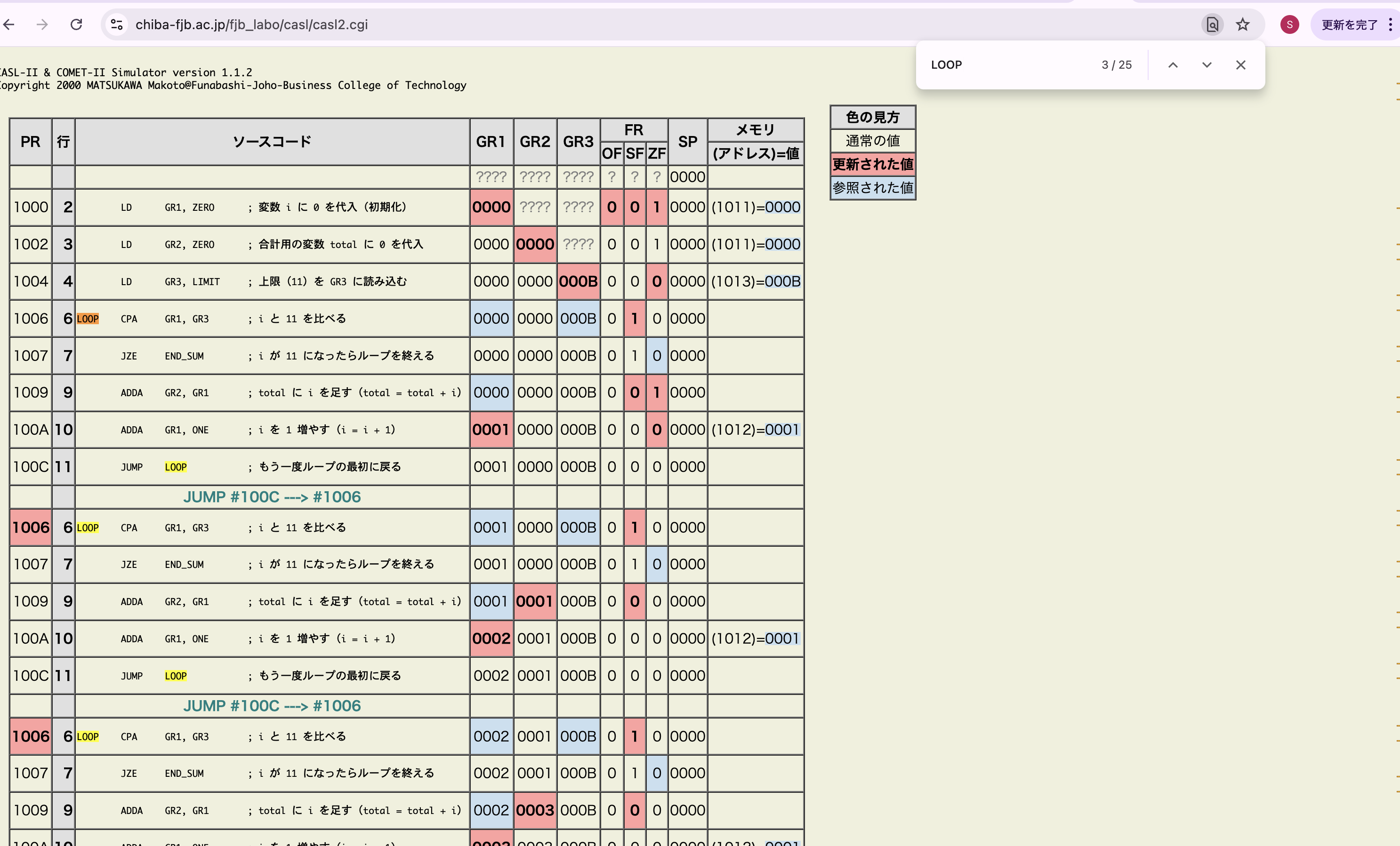
Task: Open the browser three-dot menu
Action: [1392, 24]
